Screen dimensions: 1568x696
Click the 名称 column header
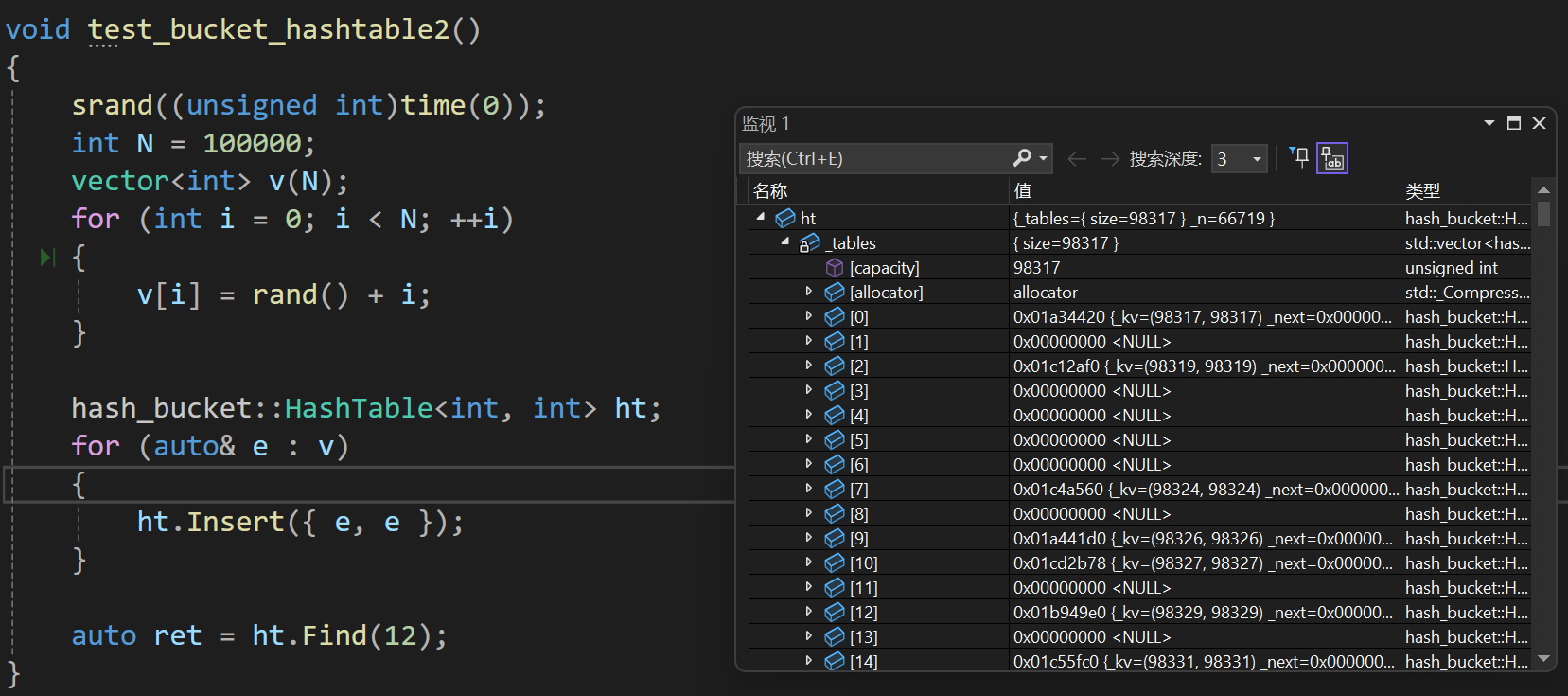(x=770, y=191)
